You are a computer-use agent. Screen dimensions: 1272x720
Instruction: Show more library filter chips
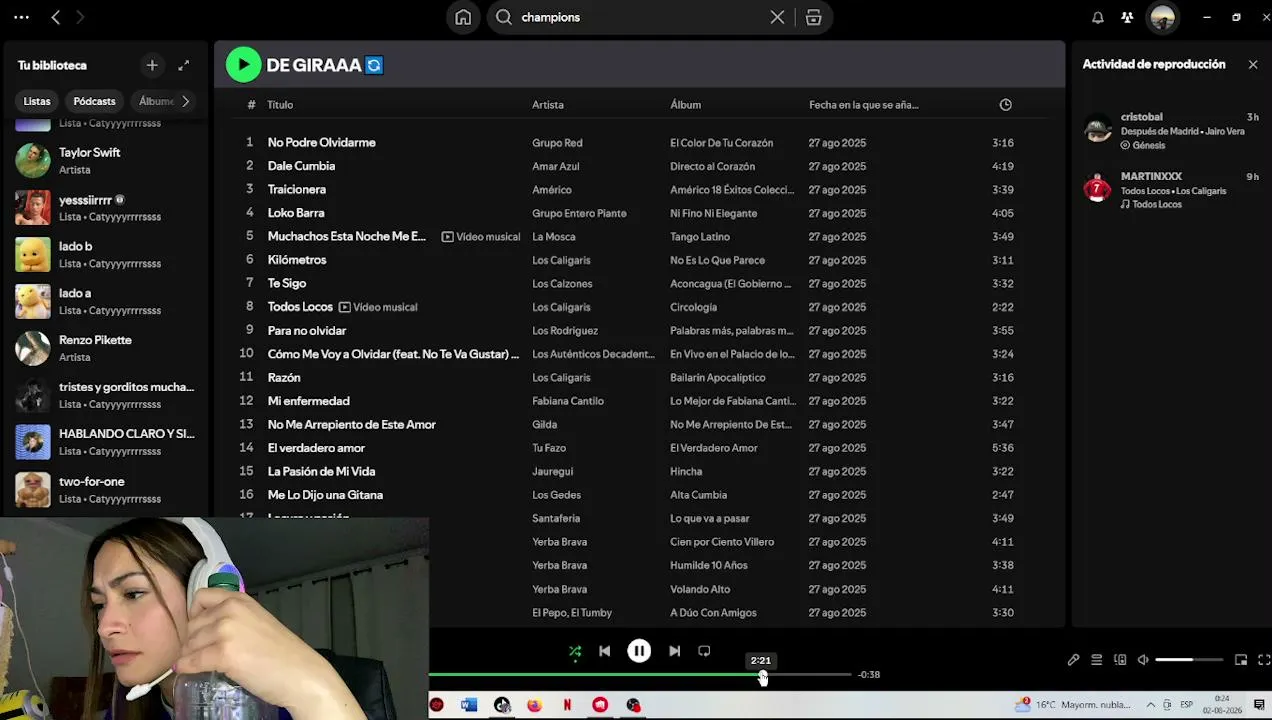point(185,101)
